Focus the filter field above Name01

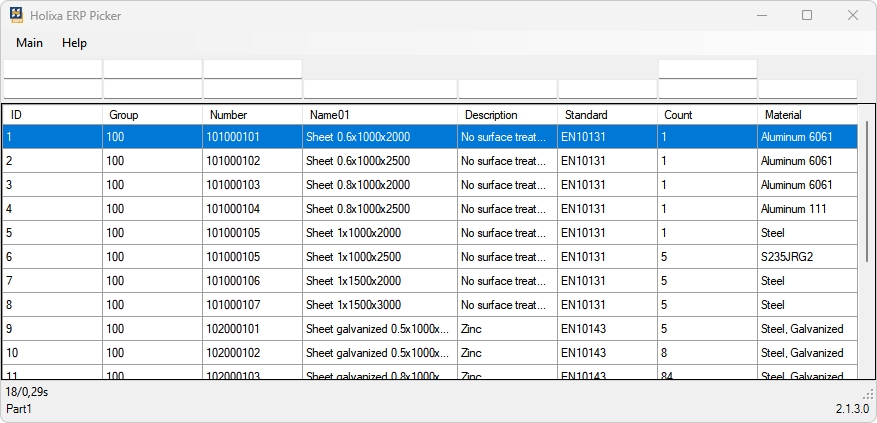(379, 89)
